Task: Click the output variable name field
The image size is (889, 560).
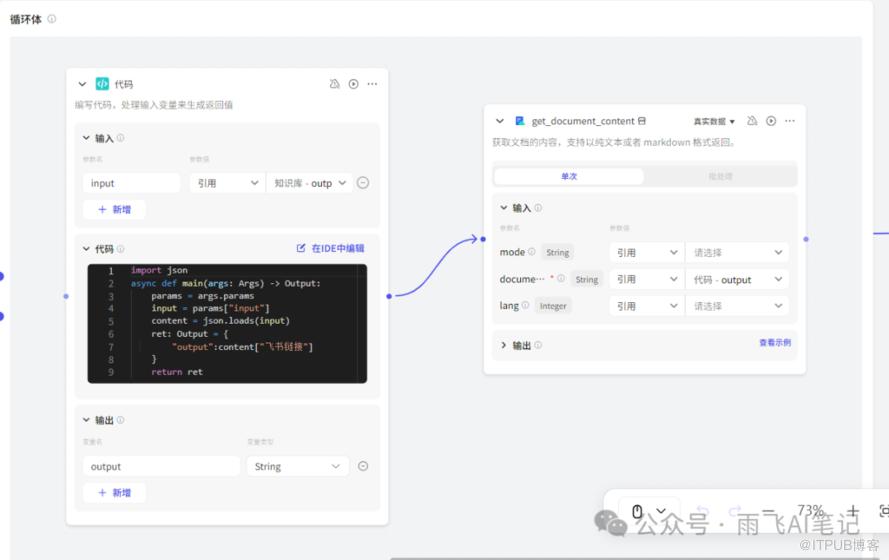Action: [162, 466]
